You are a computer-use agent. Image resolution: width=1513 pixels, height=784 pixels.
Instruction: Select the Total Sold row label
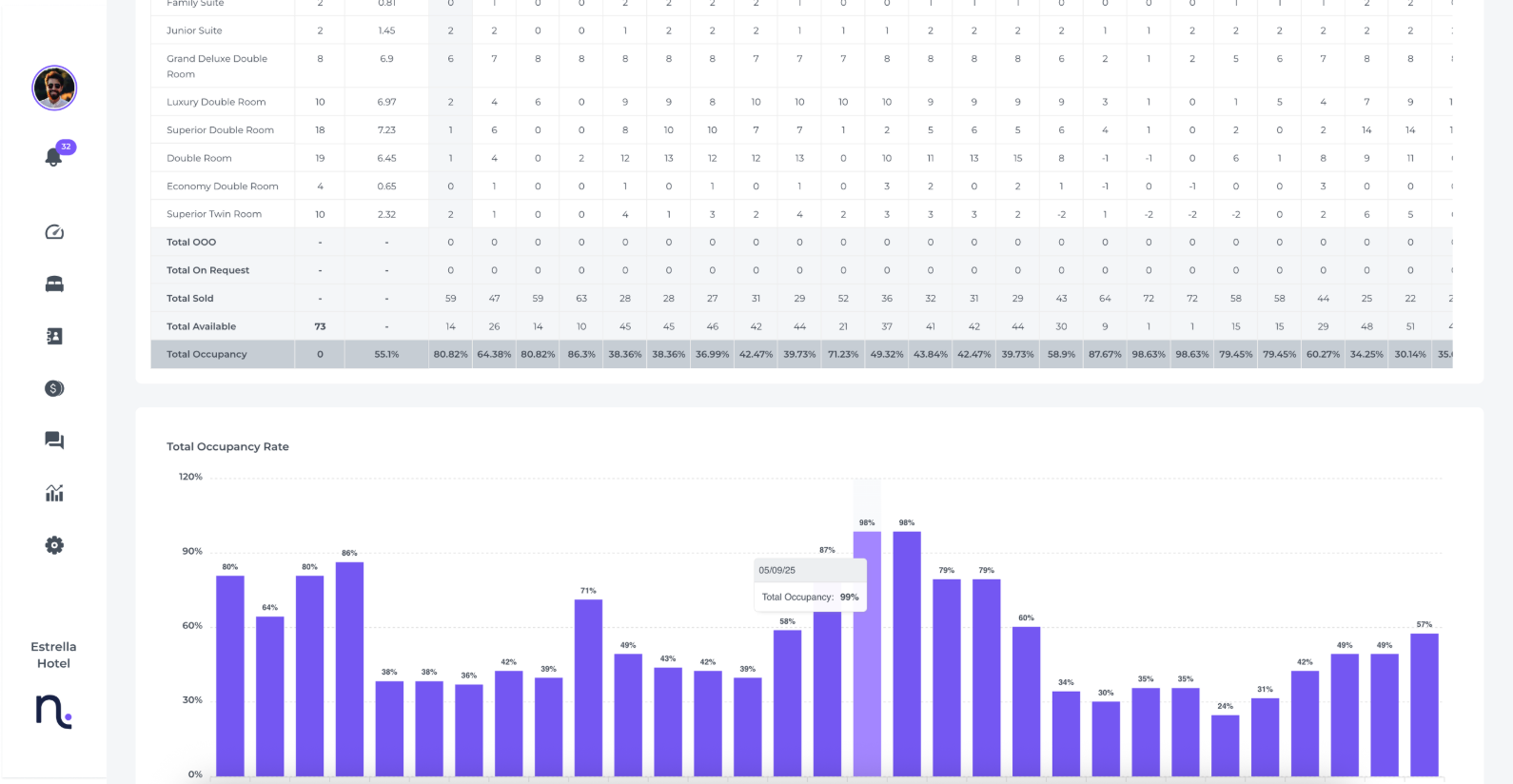coord(189,299)
